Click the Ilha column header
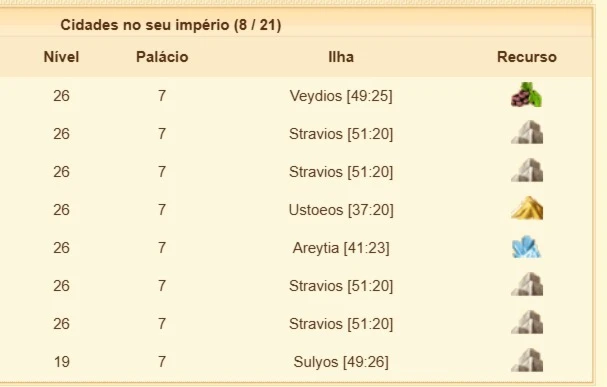The height and width of the screenshot is (387, 607). tap(341, 57)
